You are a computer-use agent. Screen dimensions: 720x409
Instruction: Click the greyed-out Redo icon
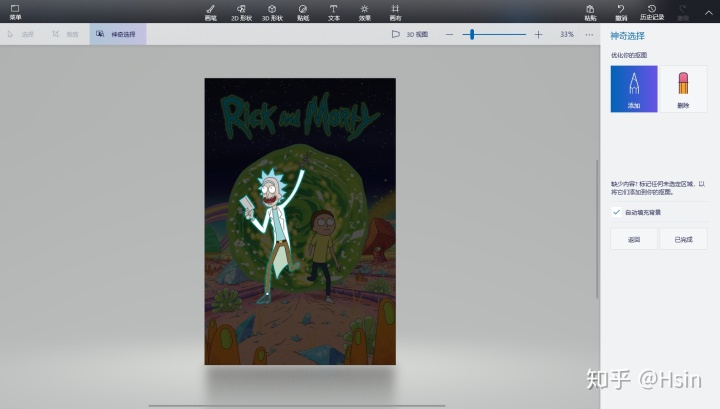coord(683,12)
